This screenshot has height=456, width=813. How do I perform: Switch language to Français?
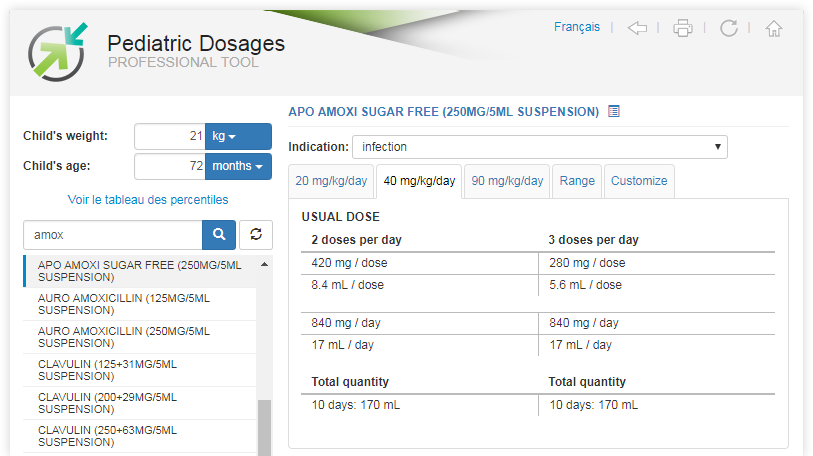[x=577, y=27]
